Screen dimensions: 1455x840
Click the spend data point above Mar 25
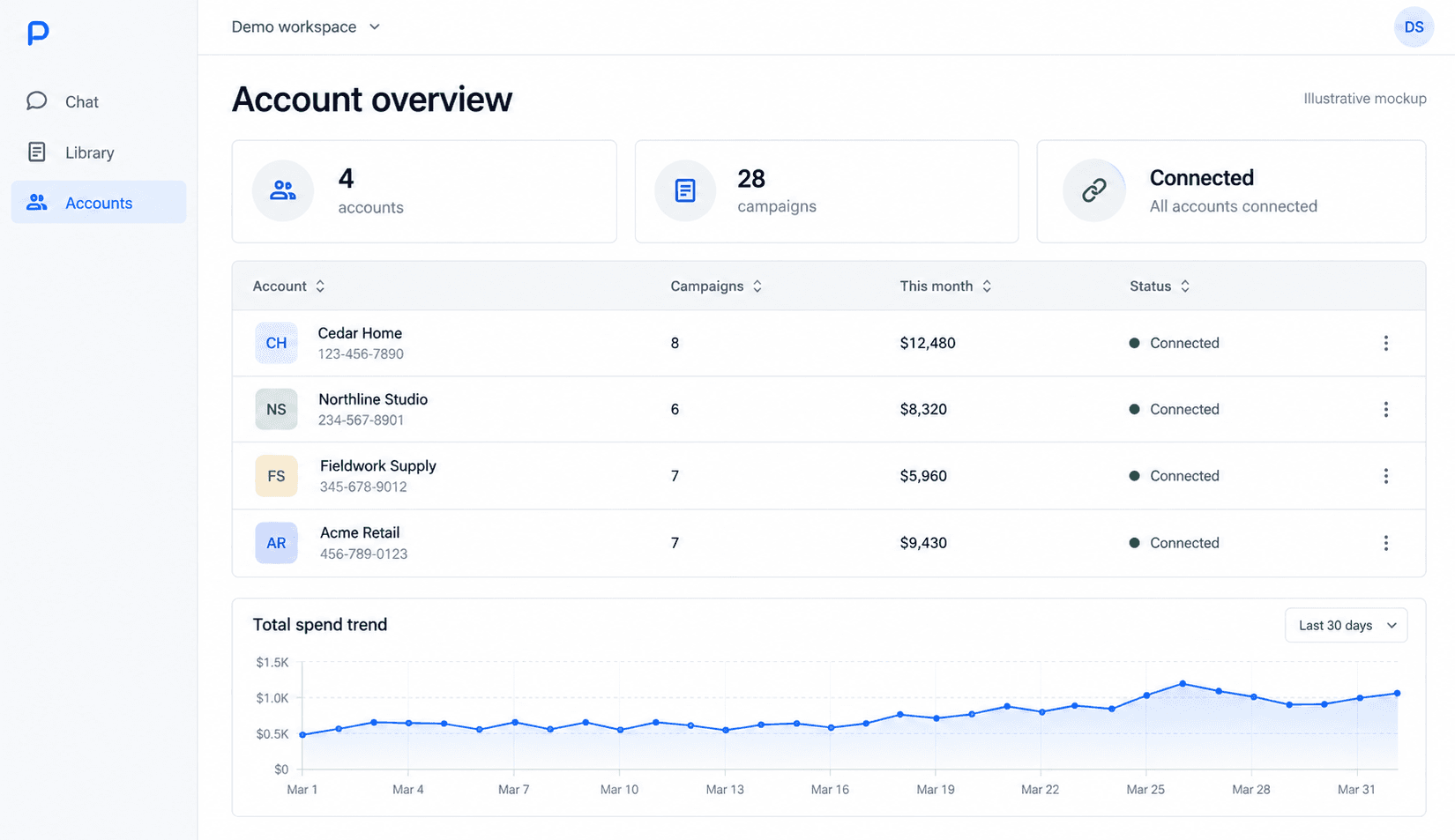tap(1146, 695)
